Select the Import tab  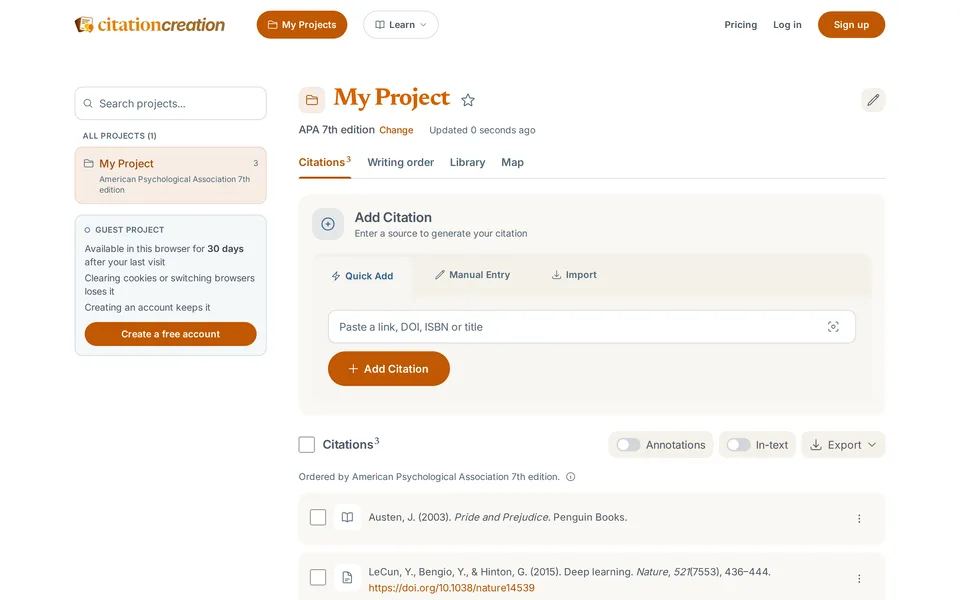click(x=574, y=275)
